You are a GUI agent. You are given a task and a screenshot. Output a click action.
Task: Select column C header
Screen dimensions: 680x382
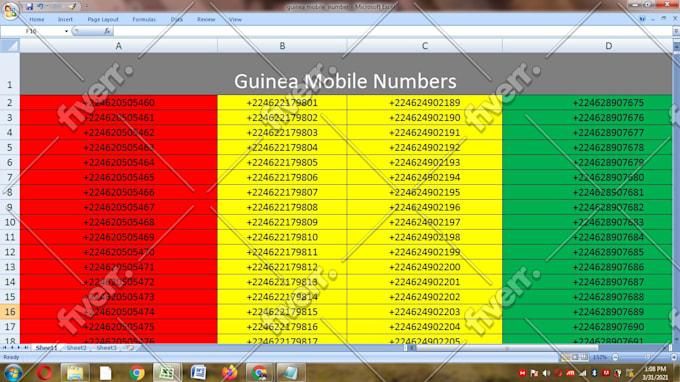425,46
